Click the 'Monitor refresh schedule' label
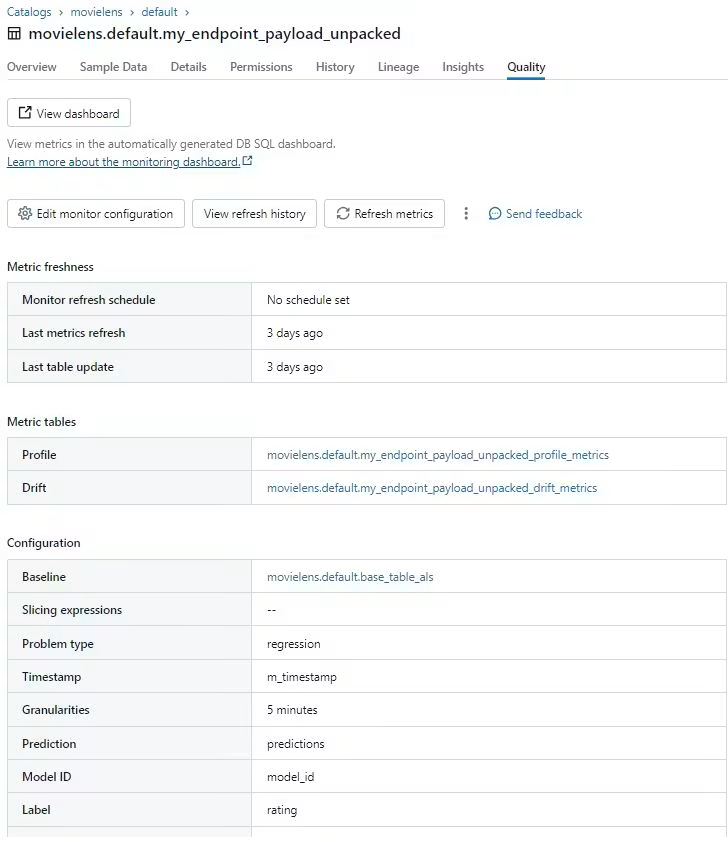Image resolution: width=728 pixels, height=842 pixels. (x=89, y=300)
